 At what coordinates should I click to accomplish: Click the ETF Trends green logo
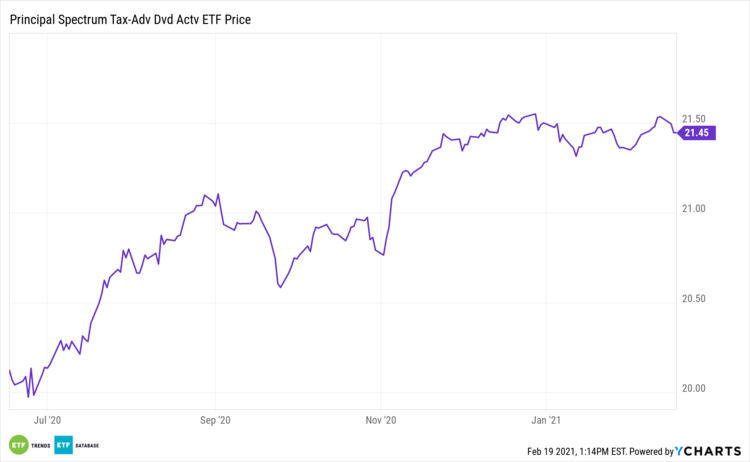click(x=16, y=444)
